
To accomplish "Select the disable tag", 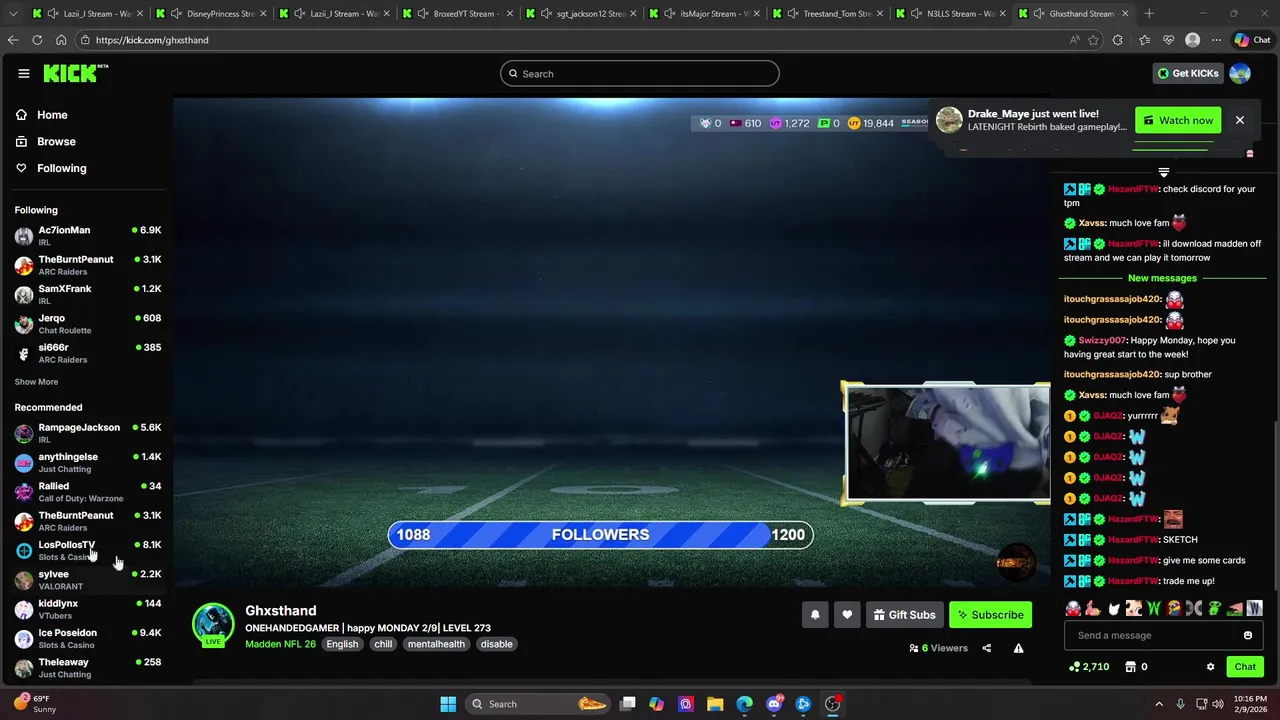I will pyautogui.click(x=496, y=644).
